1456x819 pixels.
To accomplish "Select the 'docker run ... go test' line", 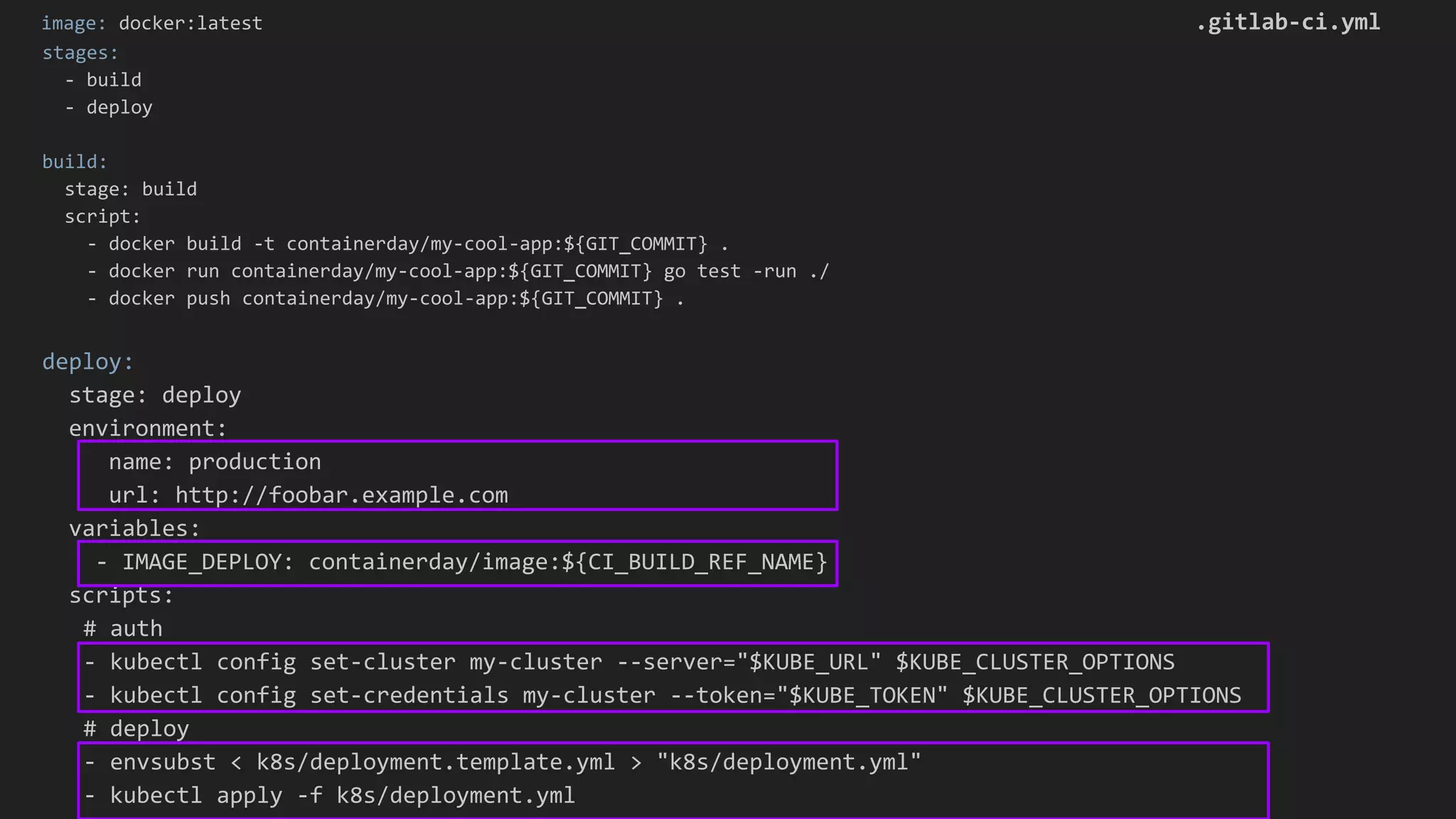I will pyautogui.click(x=459, y=272).
